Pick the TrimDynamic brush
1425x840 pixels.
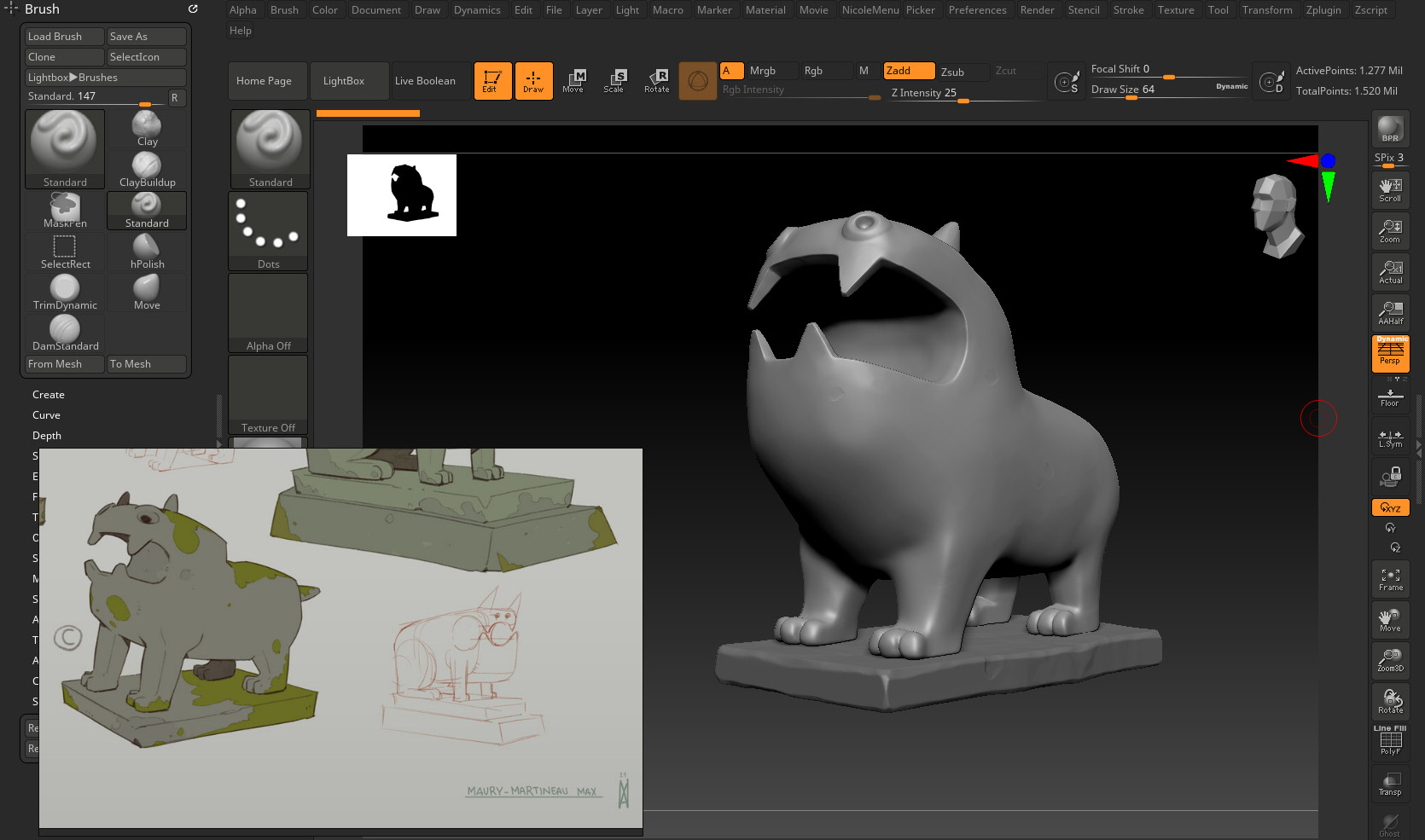pos(65,292)
